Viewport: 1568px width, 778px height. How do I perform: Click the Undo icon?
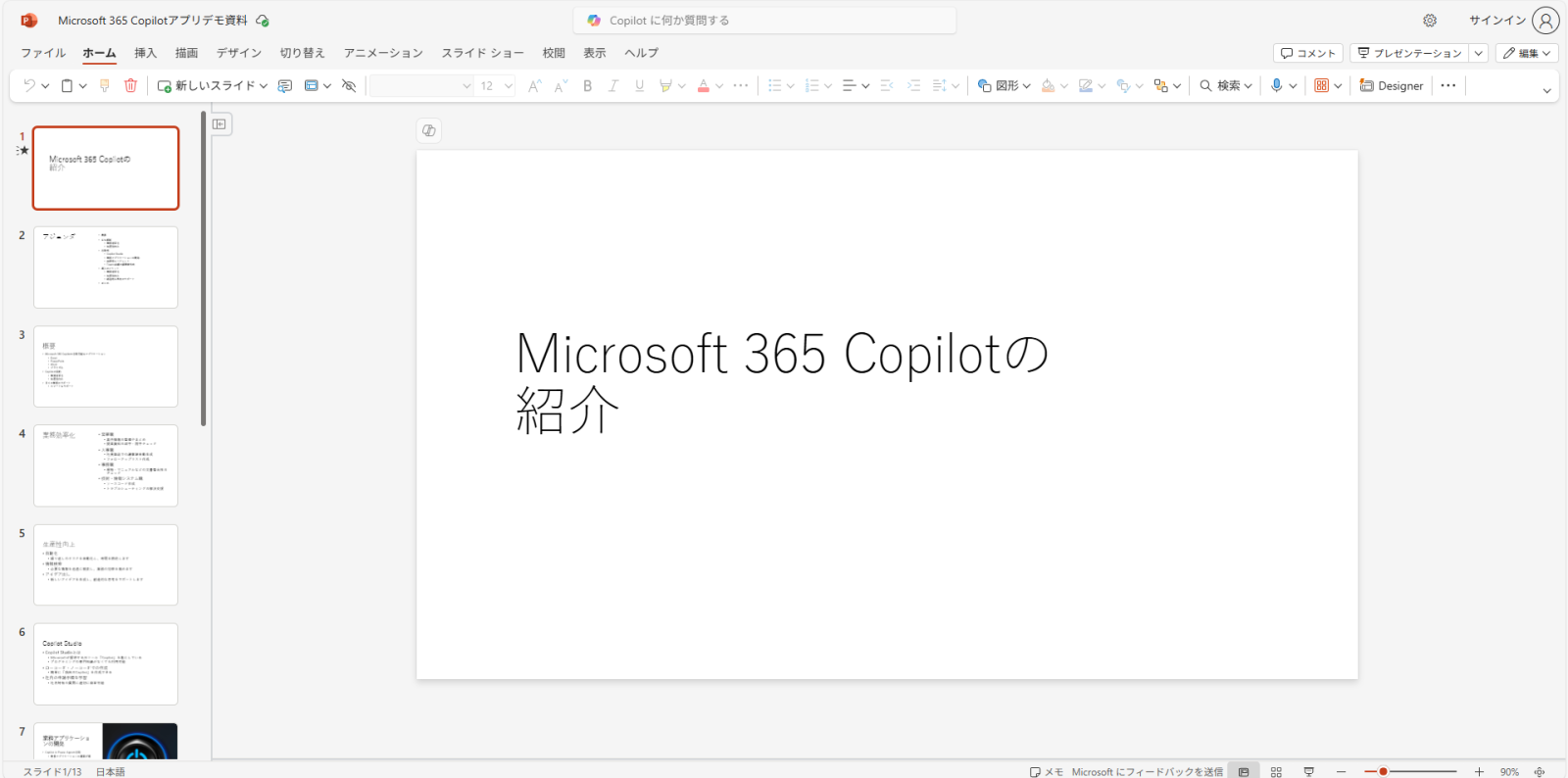point(29,86)
